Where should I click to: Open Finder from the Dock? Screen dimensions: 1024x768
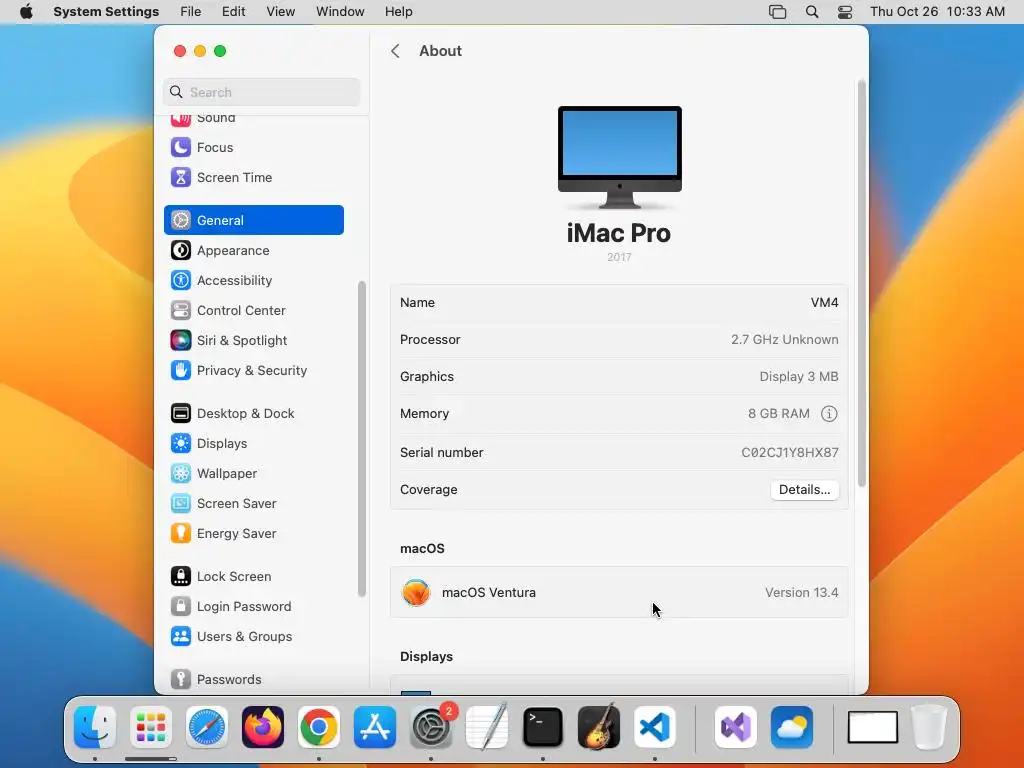tap(95, 728)
